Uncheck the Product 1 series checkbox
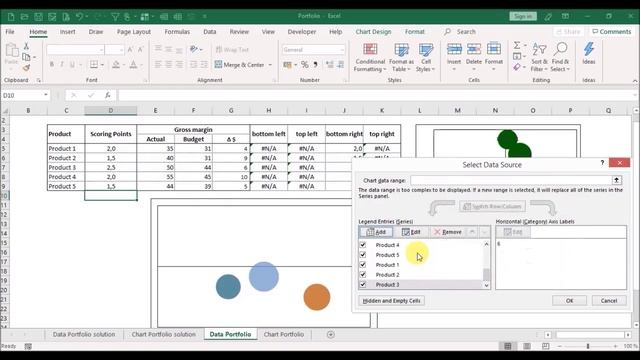 [x=363, y=264]
